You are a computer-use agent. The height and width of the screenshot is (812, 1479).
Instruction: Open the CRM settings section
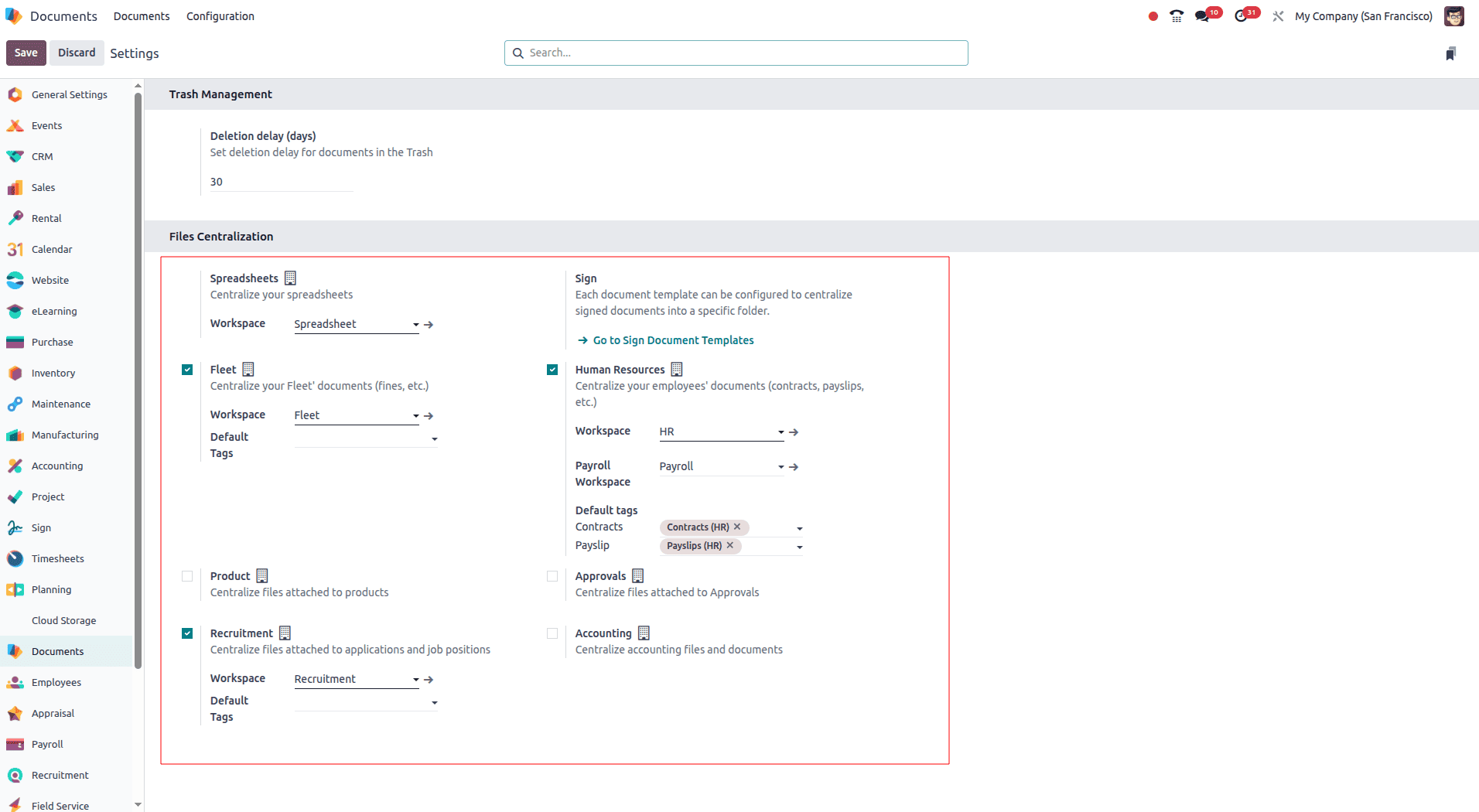[43, 156]
